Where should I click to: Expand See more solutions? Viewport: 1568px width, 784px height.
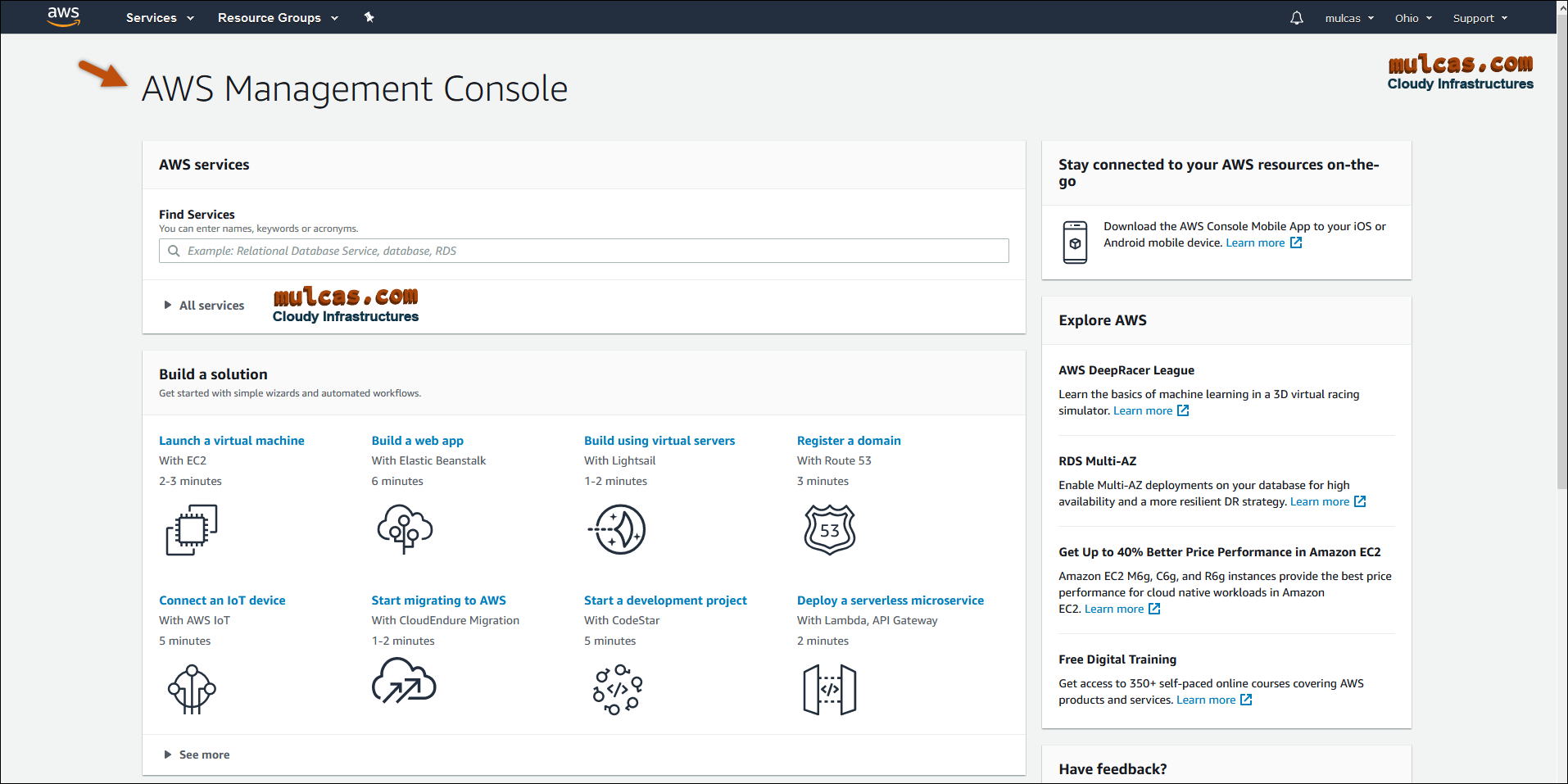pos(197,755)
